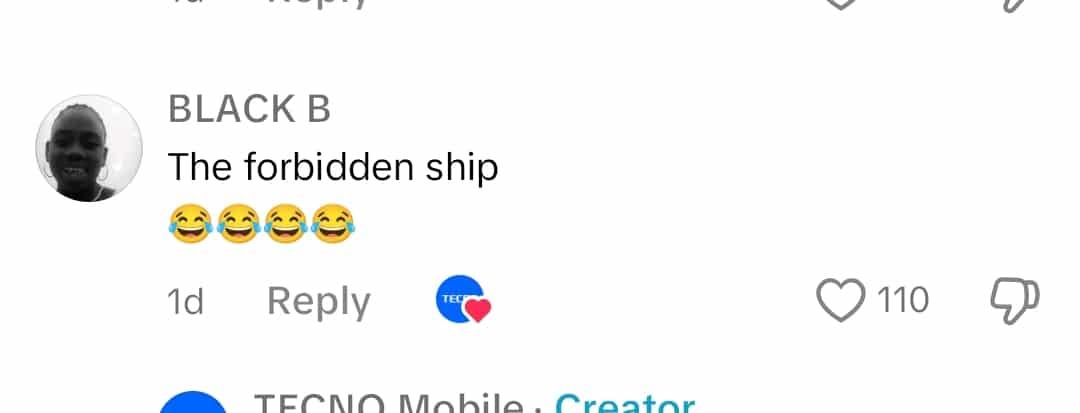Tap the second laughing emoji in the comment

click(238, 224)
